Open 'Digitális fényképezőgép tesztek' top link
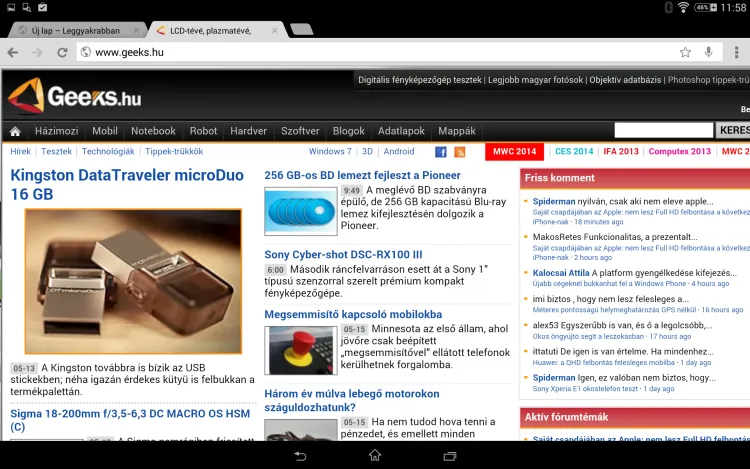The image size is (750, 469). tap(420, 80)
